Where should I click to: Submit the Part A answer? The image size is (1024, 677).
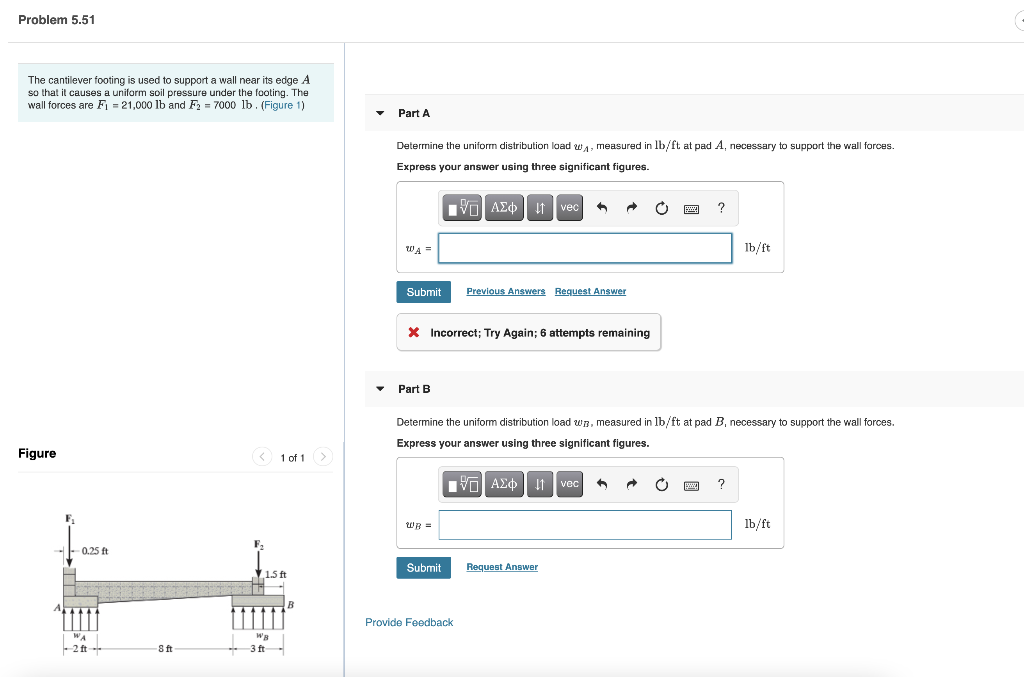tap(423, 291)
